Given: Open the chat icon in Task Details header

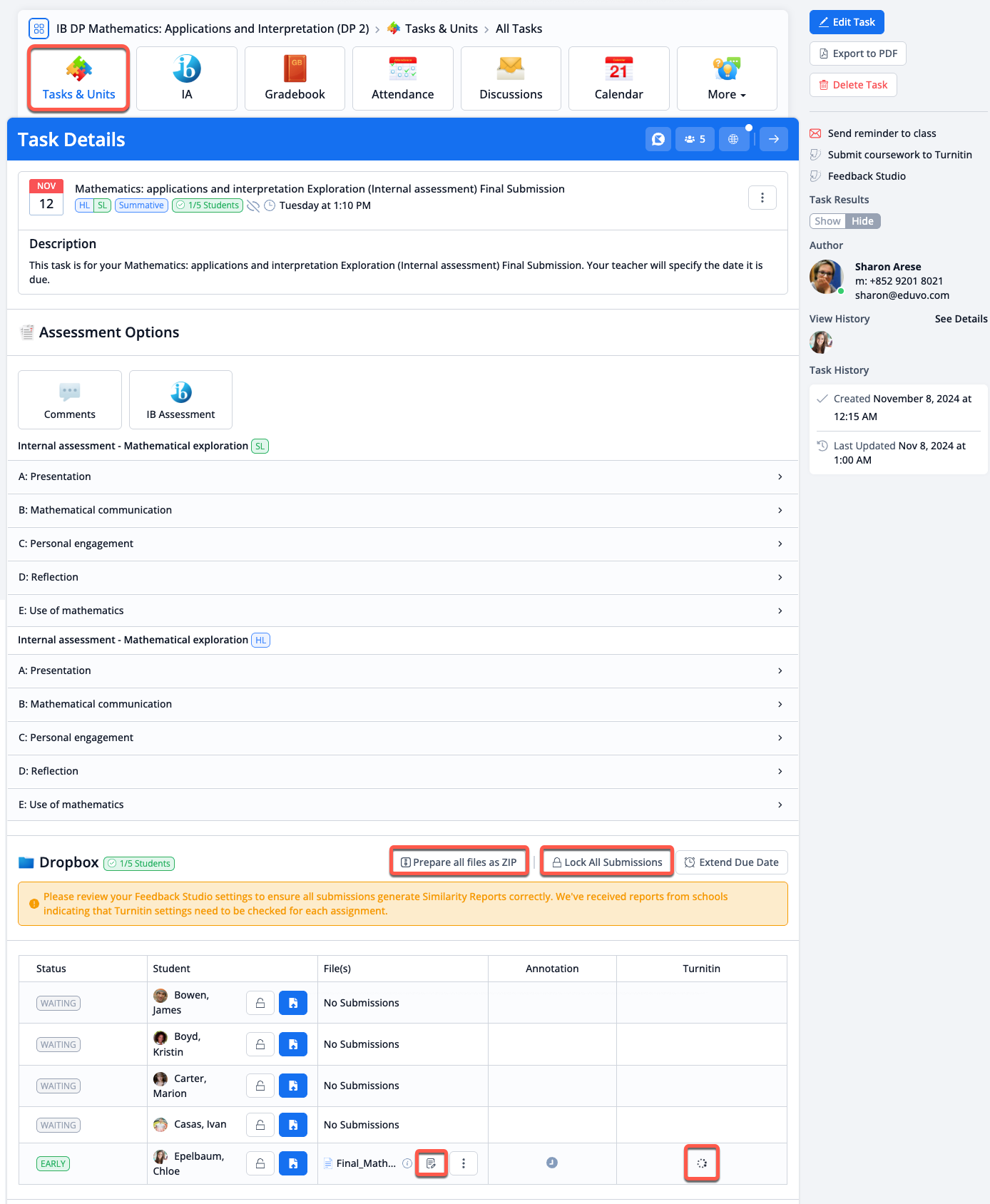Looking at the screenshot, I should point(658,139).
